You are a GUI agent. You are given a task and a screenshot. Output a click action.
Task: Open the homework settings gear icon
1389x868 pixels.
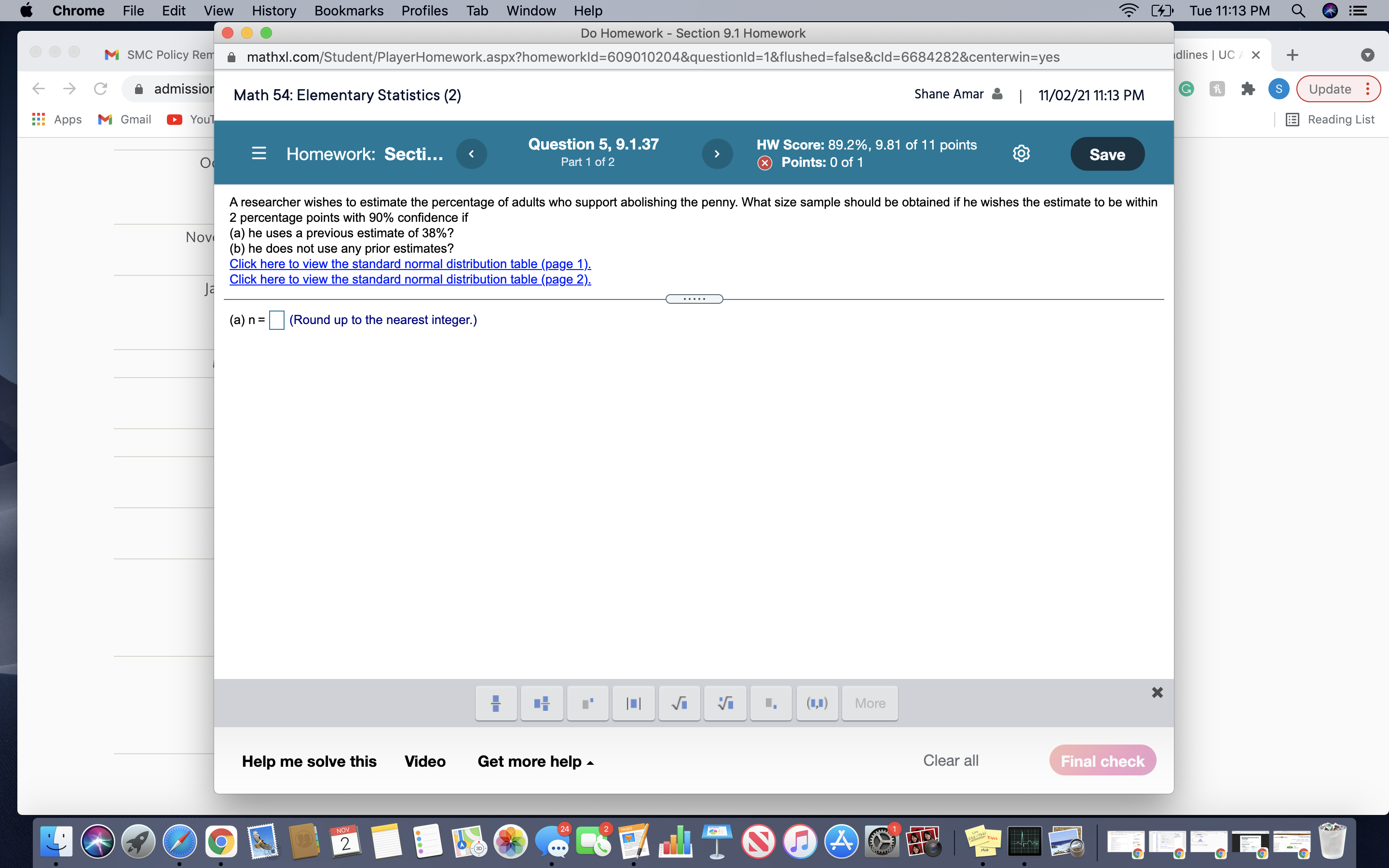[1021, 153]
